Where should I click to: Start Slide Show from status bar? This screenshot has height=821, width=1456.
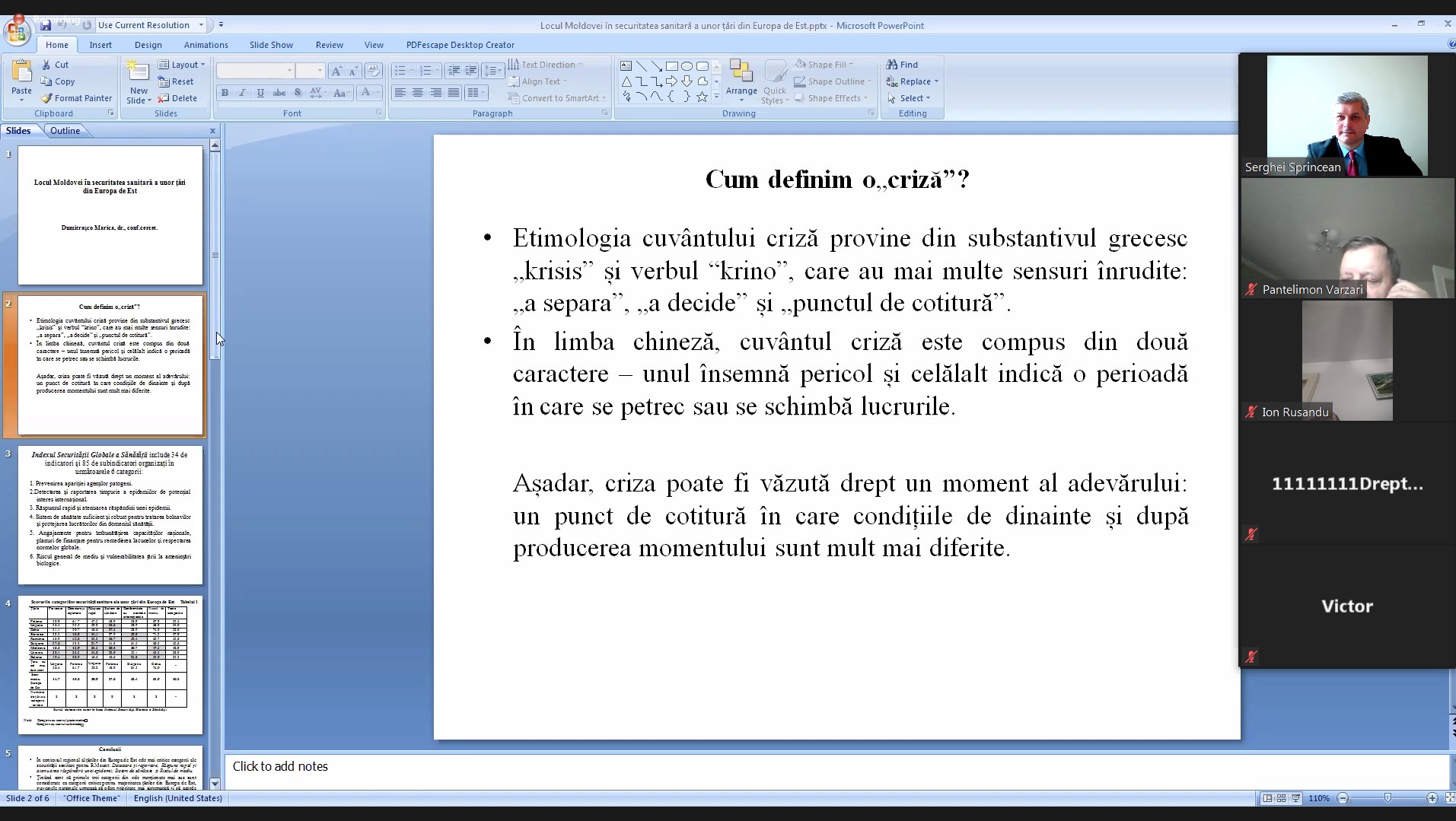(1295, 798)
